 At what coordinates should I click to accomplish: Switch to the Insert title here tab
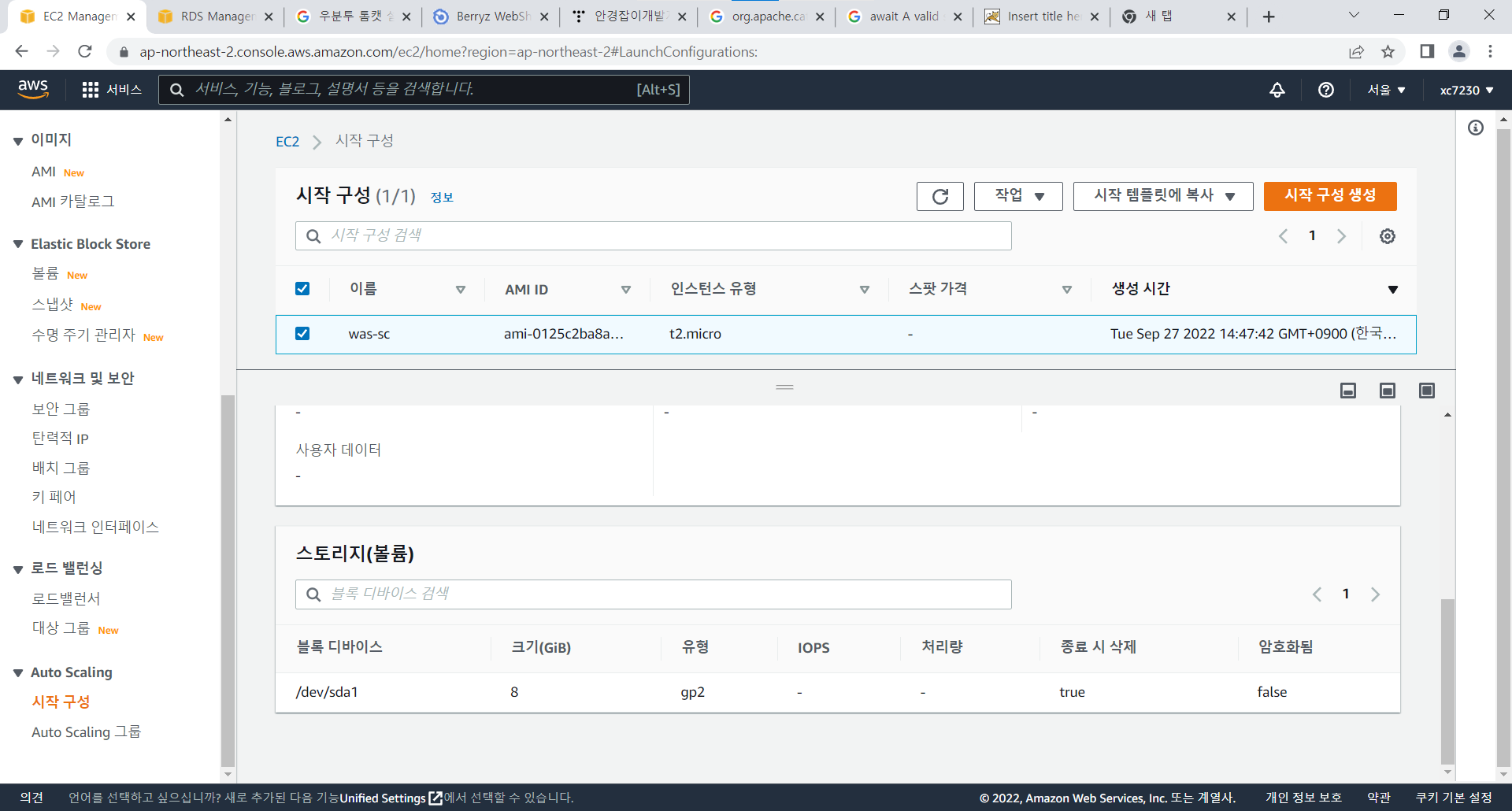1043,17
